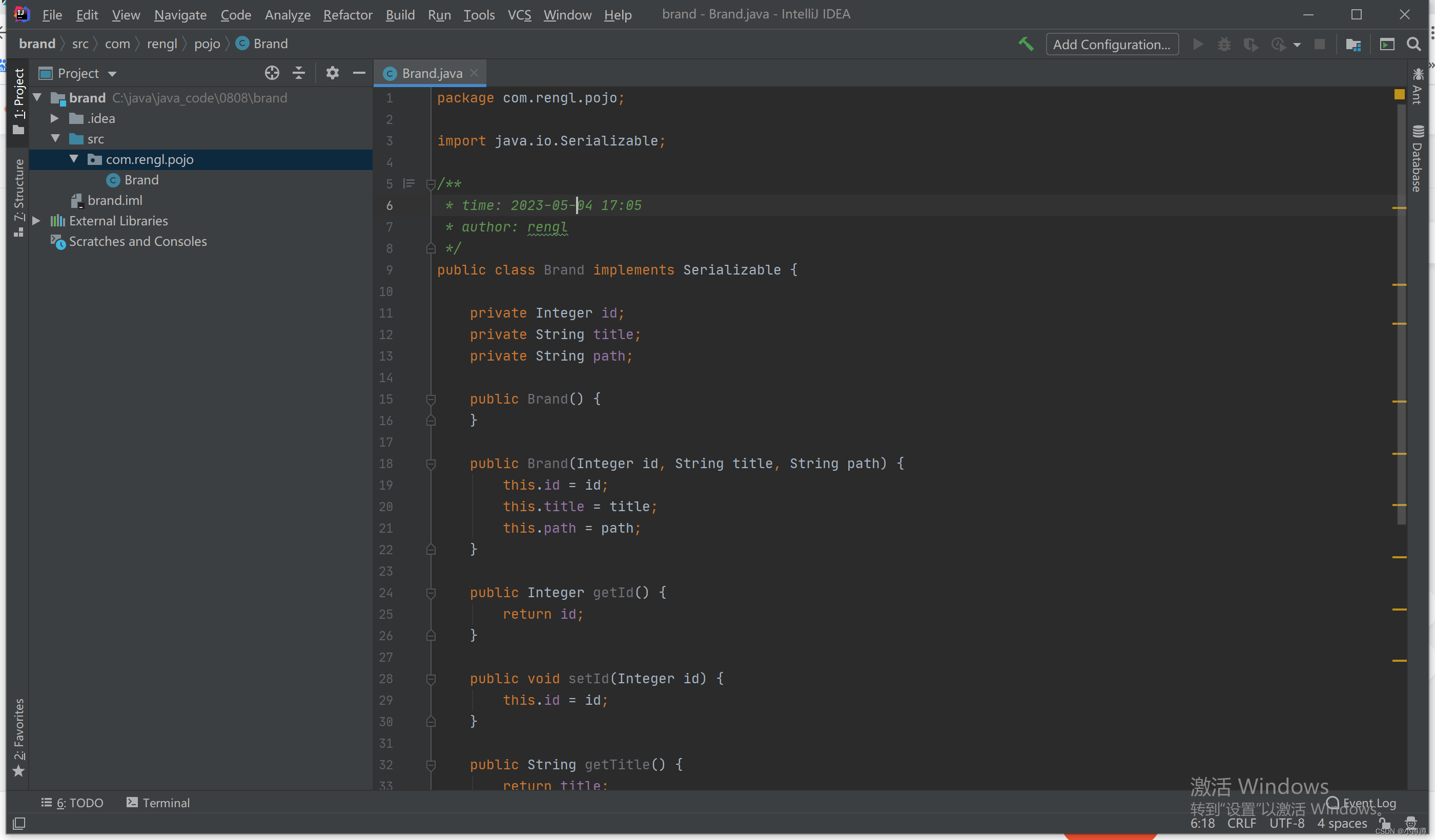The width and height of the screenshot is (1435, 840).
Task: Open the Project view dropdown
Action: tap(112, 73)
